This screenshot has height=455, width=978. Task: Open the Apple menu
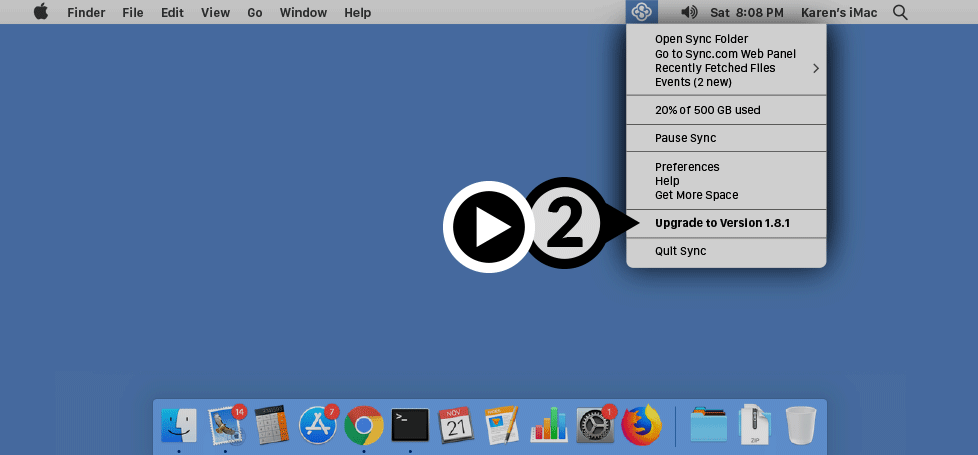pyautogui.click(x=41, y=12)
